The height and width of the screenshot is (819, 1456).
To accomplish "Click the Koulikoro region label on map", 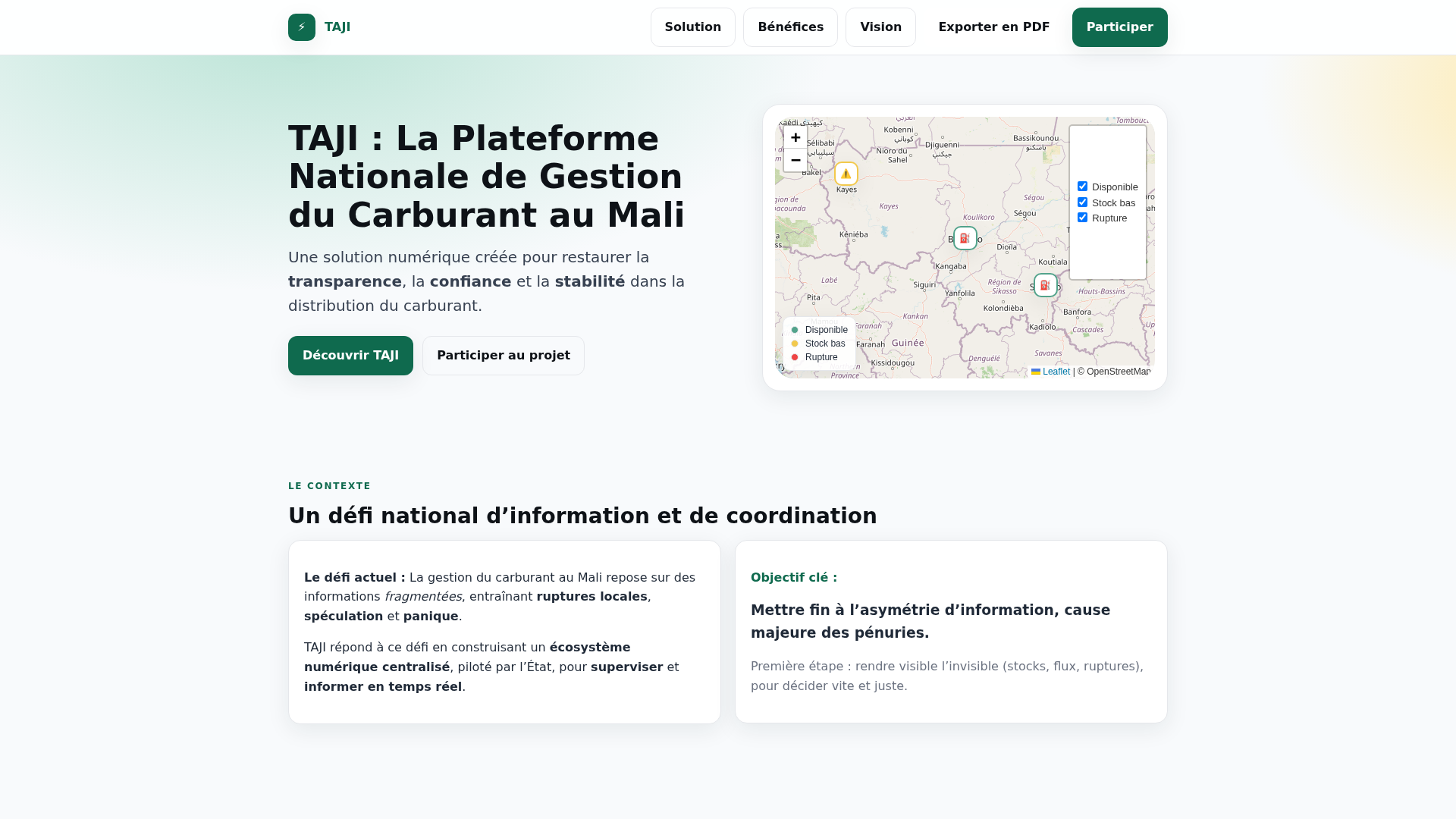I will click(978, 217).
